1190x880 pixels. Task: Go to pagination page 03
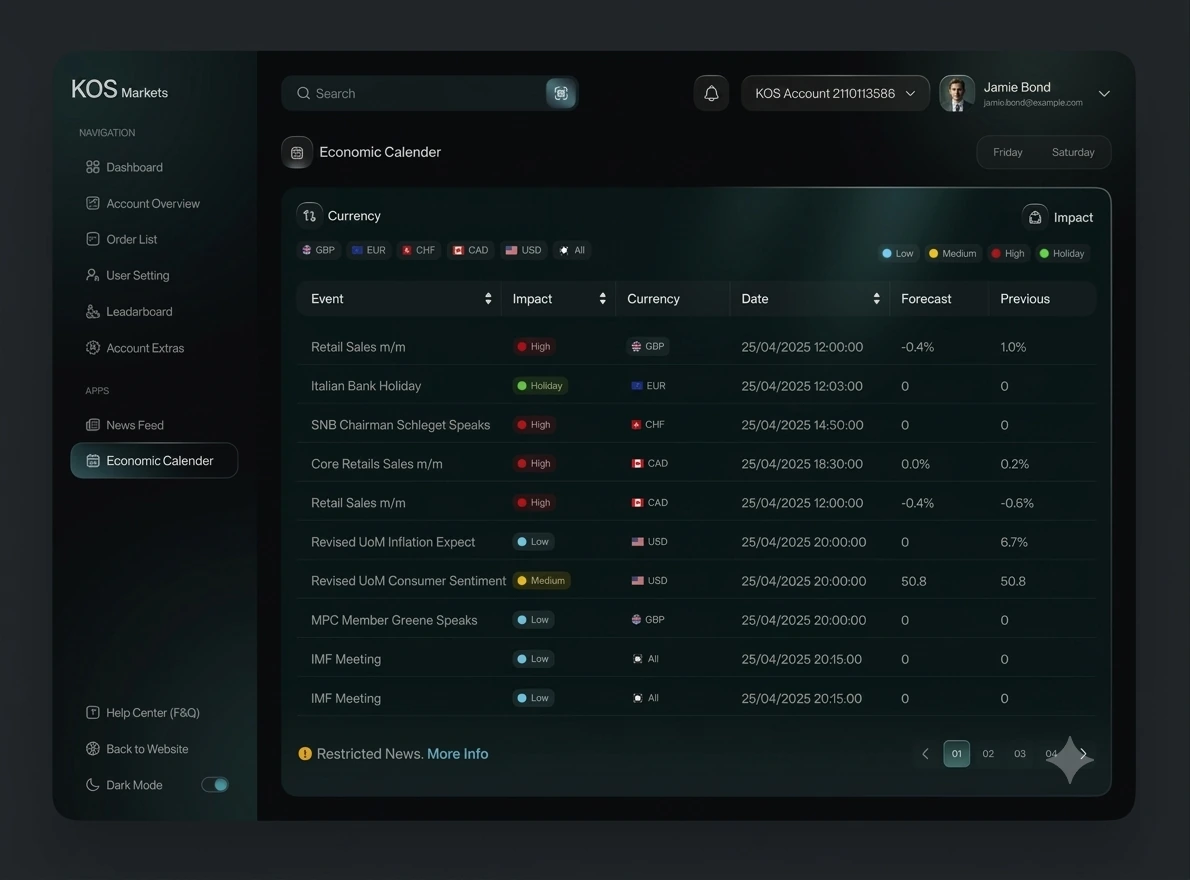(1019, 754)
